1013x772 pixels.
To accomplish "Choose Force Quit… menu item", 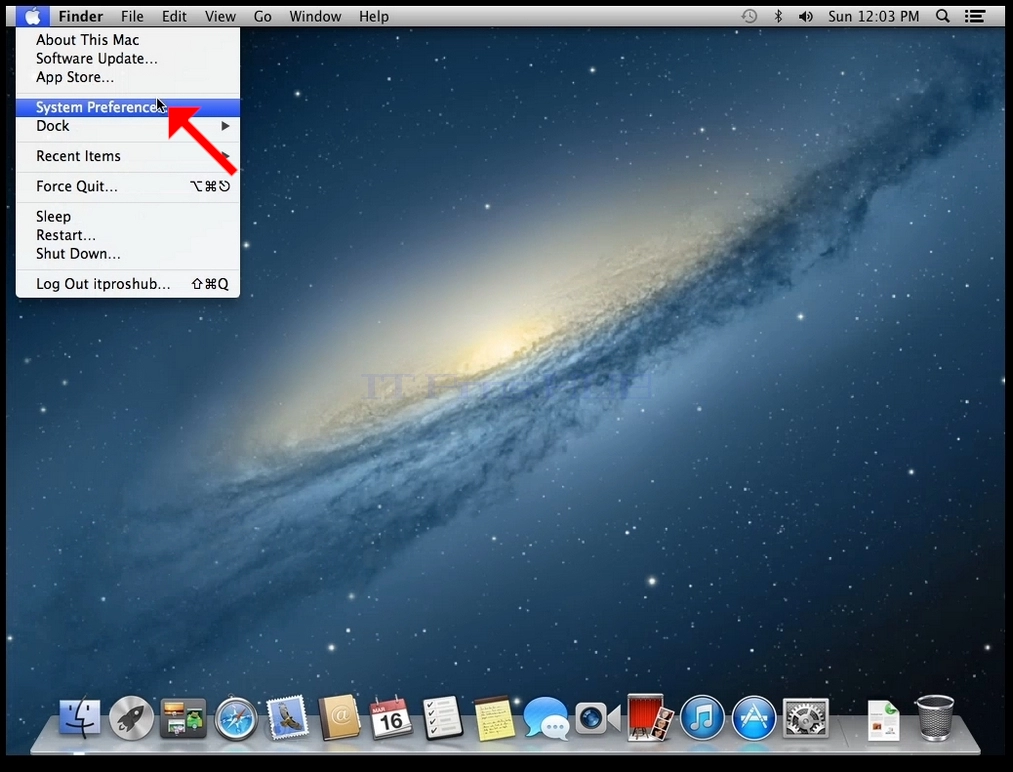I will coord(128,187).
